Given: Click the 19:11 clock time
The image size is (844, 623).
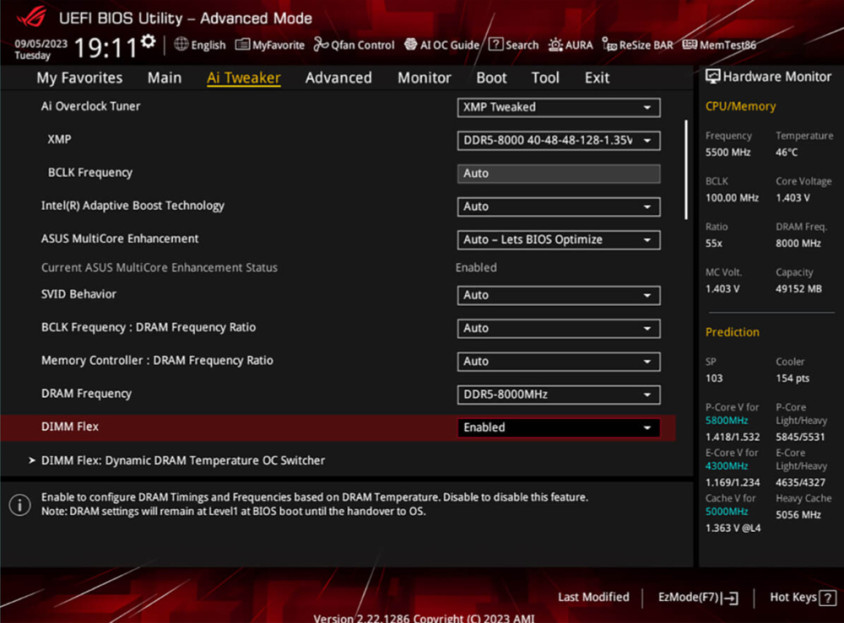Looking at the screenshot, I should pos(106,47).
